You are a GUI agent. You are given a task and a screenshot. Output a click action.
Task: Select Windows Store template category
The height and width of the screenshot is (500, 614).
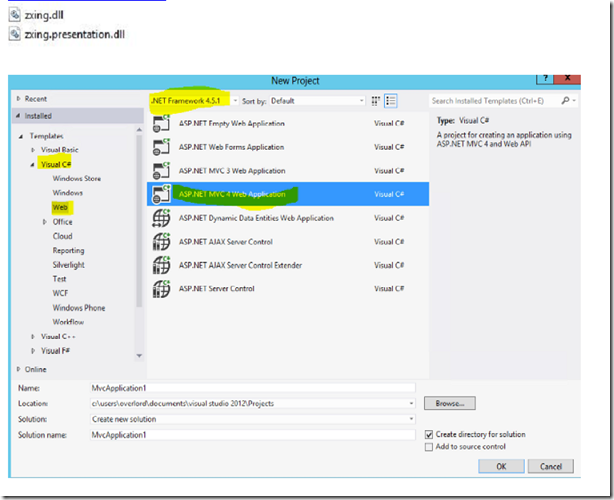(x=77, y=179)
